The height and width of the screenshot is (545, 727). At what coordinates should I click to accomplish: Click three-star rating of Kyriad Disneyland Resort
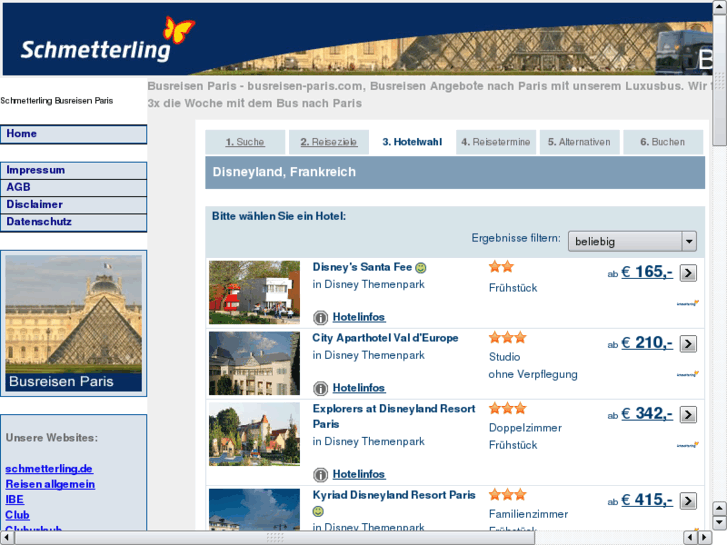(x=508, y=494)
